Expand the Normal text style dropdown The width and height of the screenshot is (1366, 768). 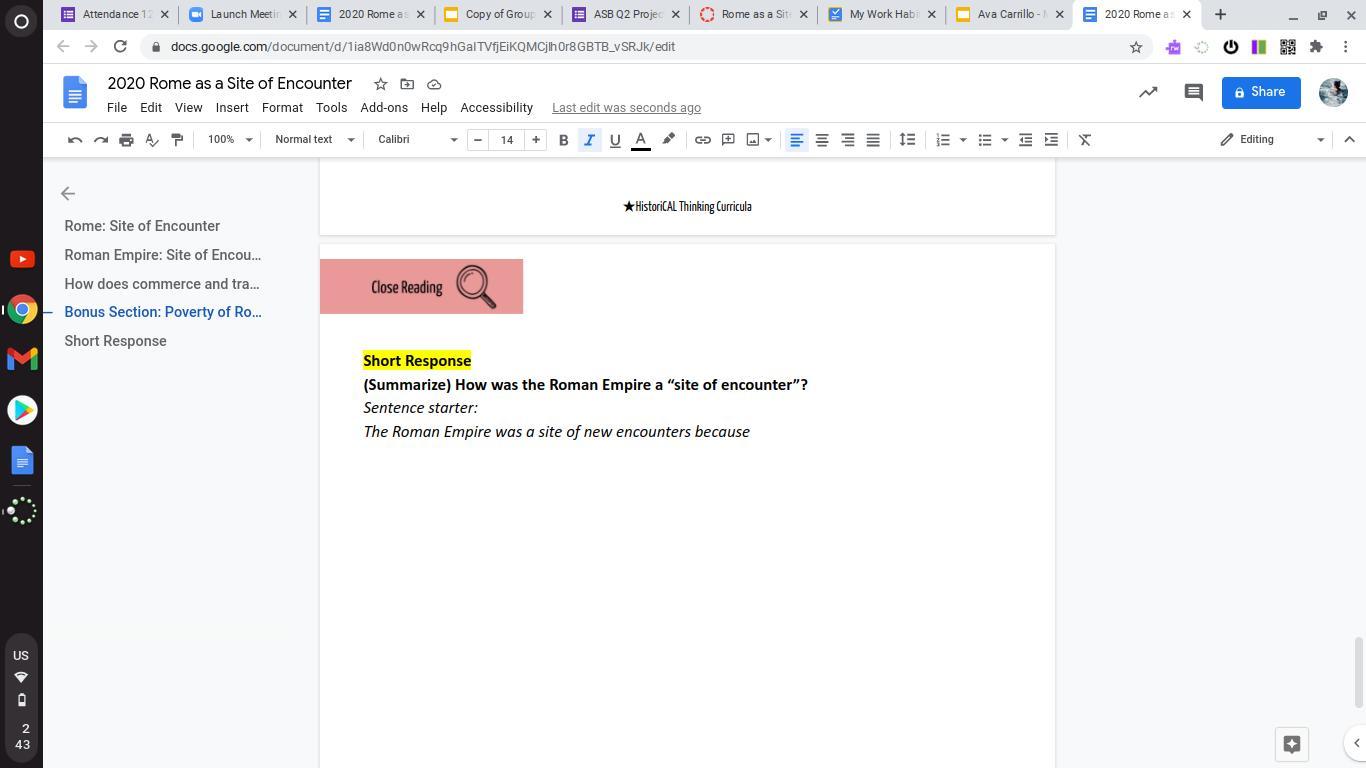(314, 140)
